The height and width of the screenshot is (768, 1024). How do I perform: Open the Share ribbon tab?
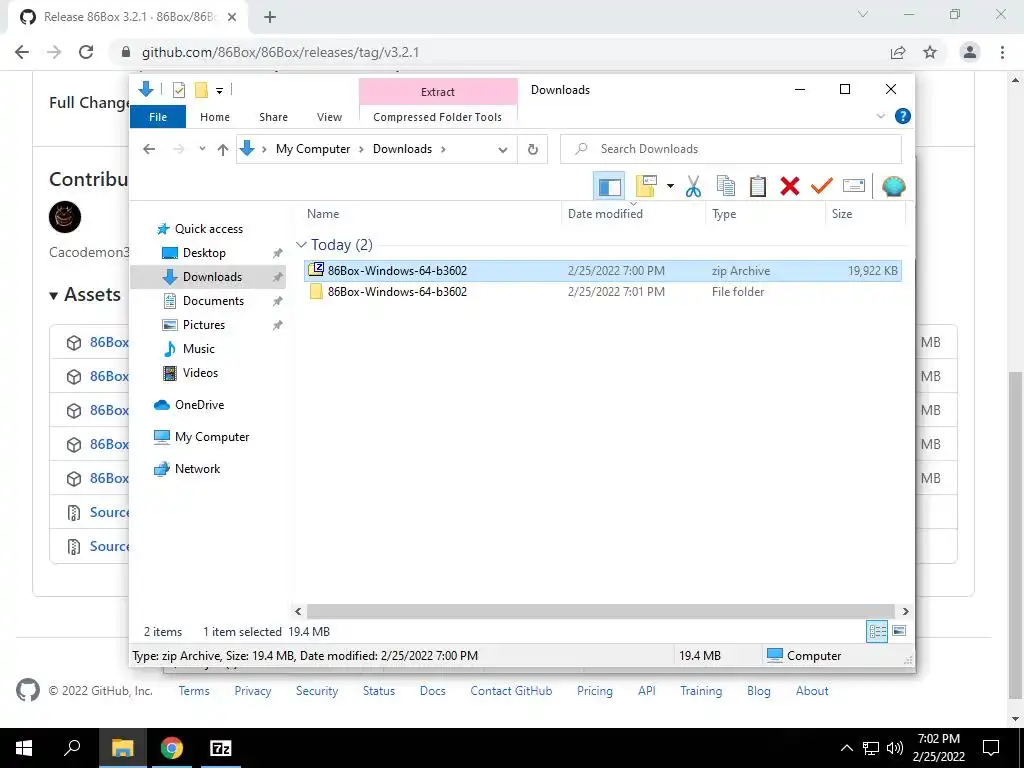point(273,117)
